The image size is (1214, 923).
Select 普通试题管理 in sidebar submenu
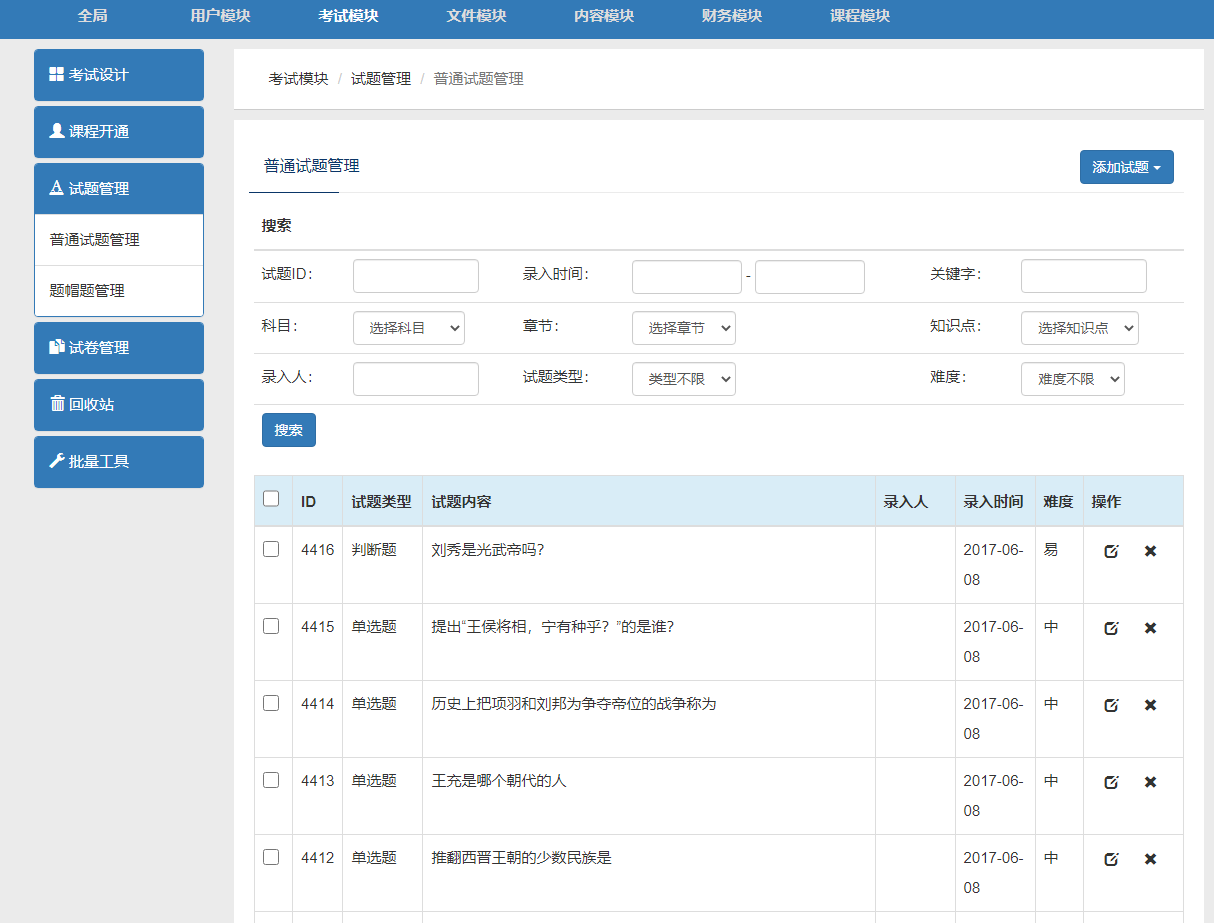pos(119,240)
